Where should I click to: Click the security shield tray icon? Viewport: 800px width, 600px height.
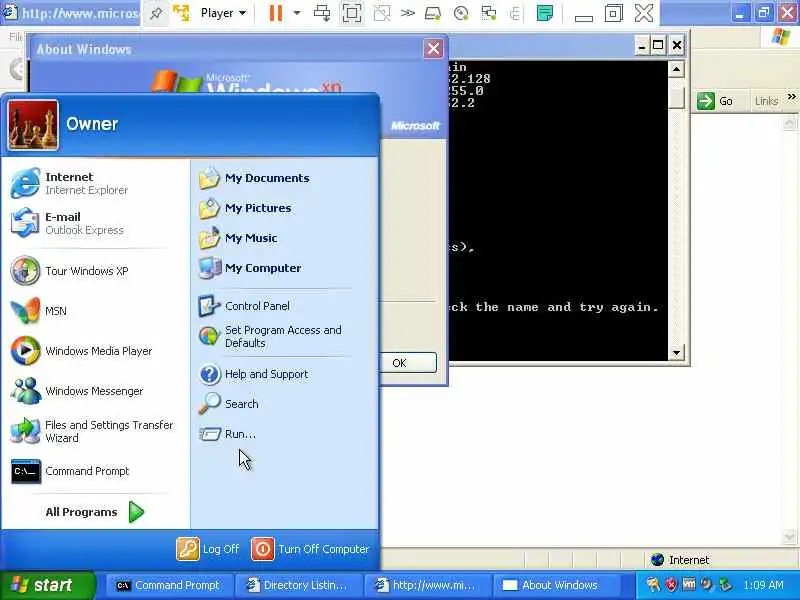pos(671,585)
